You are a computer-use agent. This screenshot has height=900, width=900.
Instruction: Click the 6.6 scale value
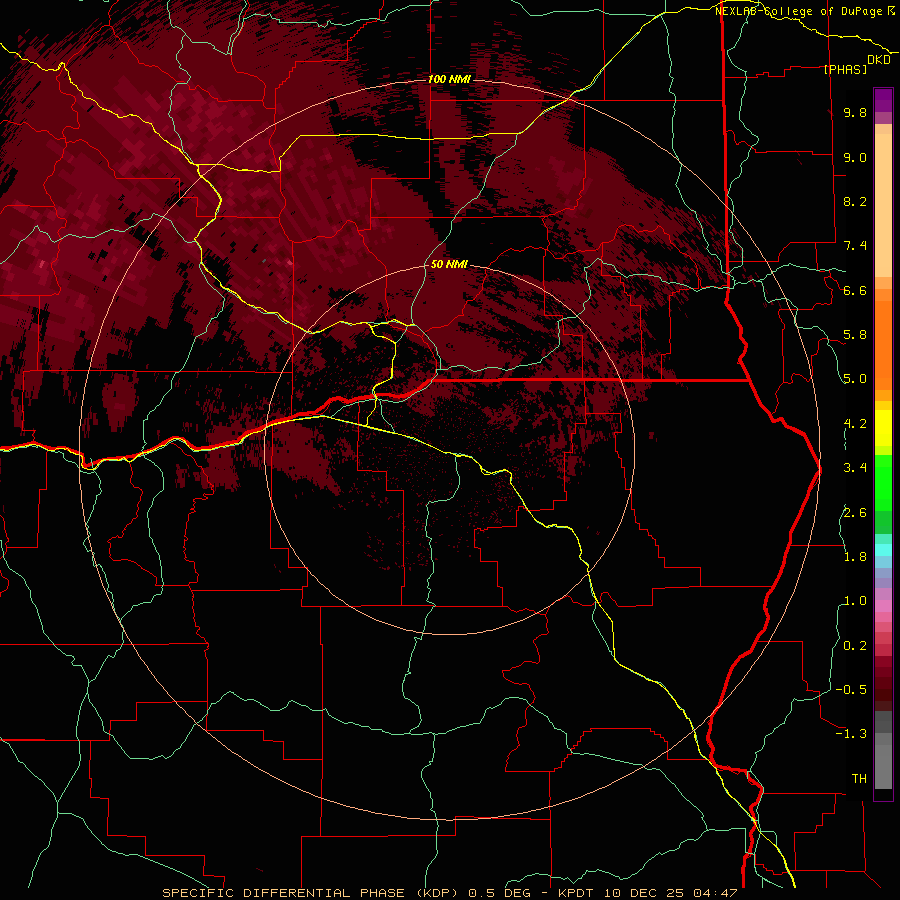tap(855, 290)
